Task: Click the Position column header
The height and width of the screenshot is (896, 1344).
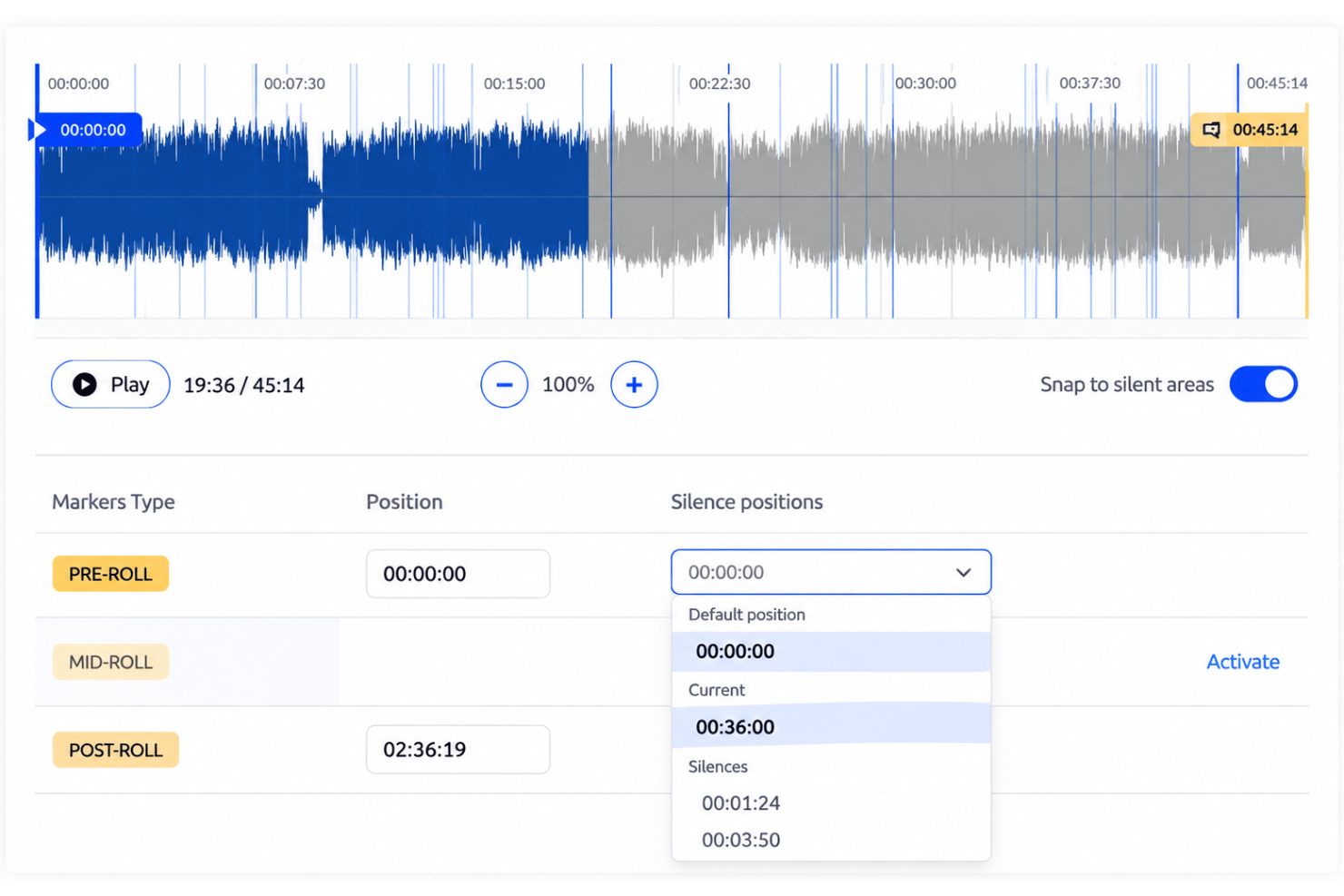Action: coord(404,502)
